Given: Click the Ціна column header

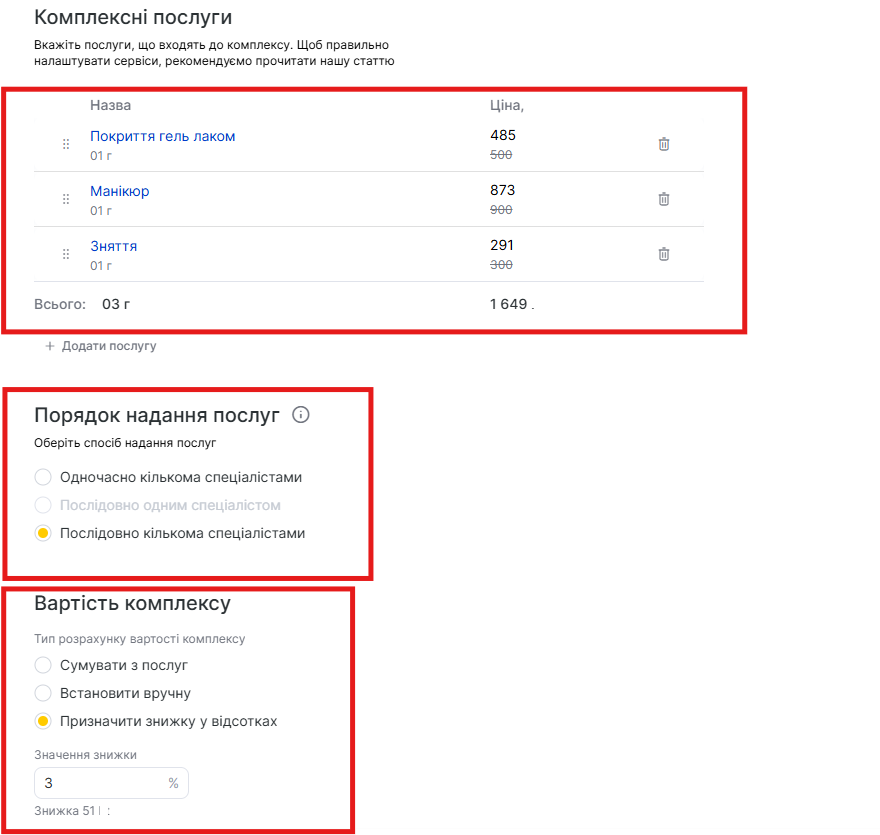Looking at the screenshot, I should [x=506, y=105].
